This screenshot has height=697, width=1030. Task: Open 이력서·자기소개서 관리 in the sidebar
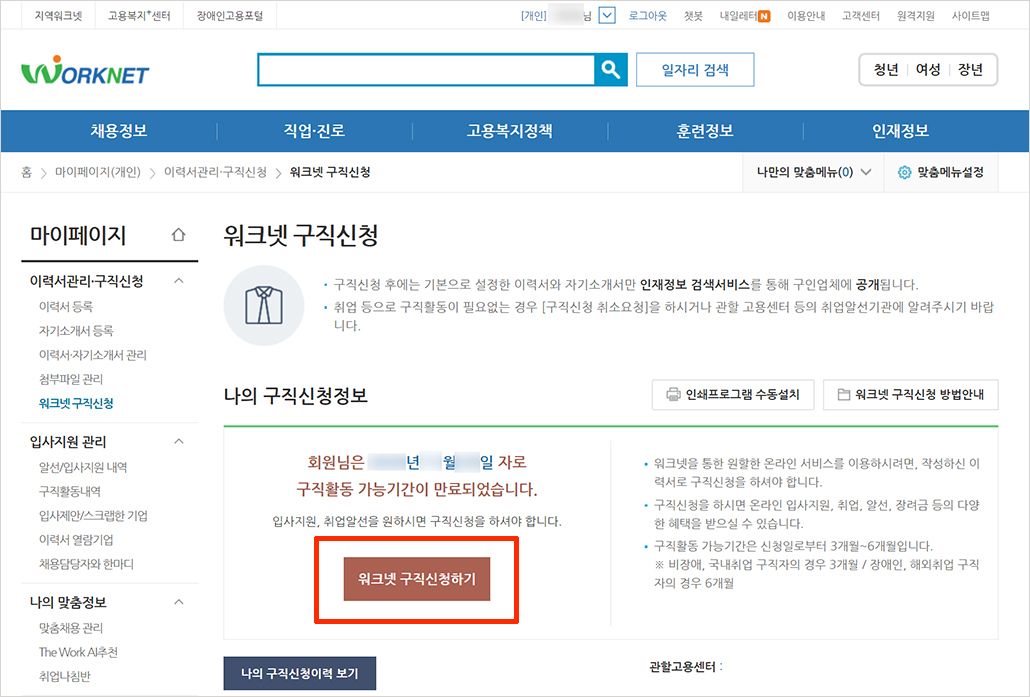point(93,355)
